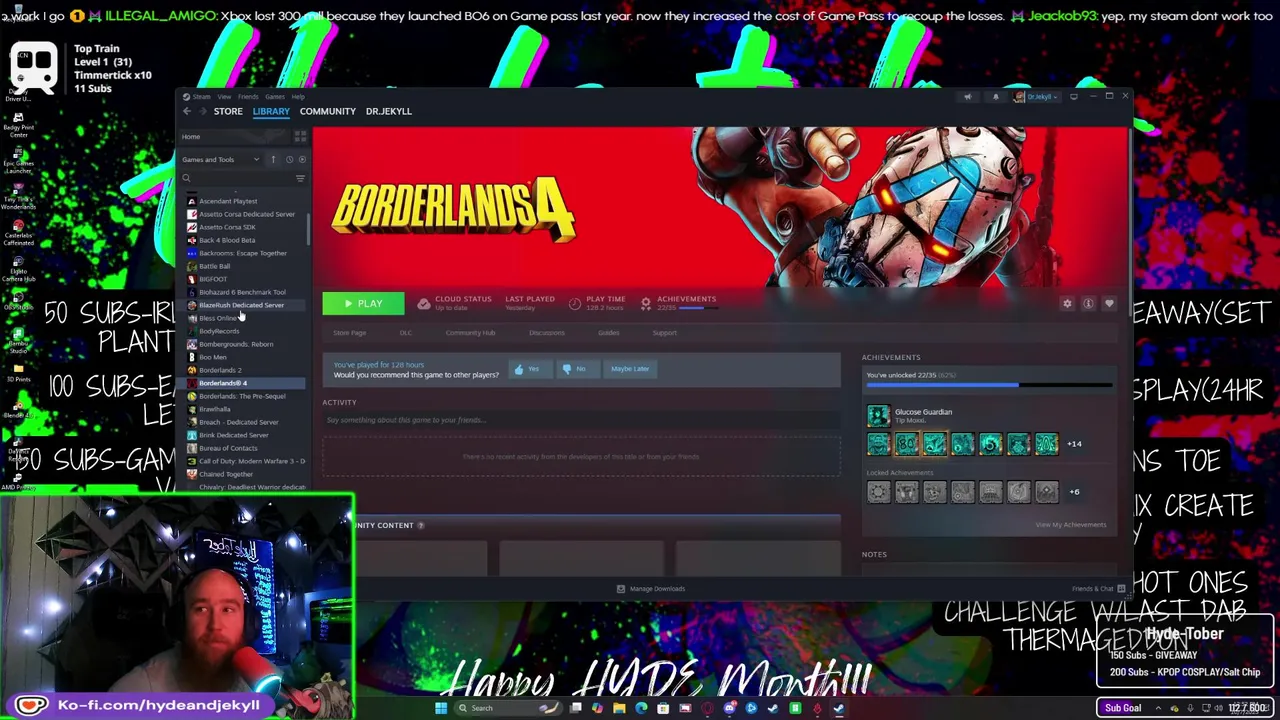Screen dimensions: 1280x720
Task: Focus the activity 'Say something' field
Action: (x=581, y=420)
